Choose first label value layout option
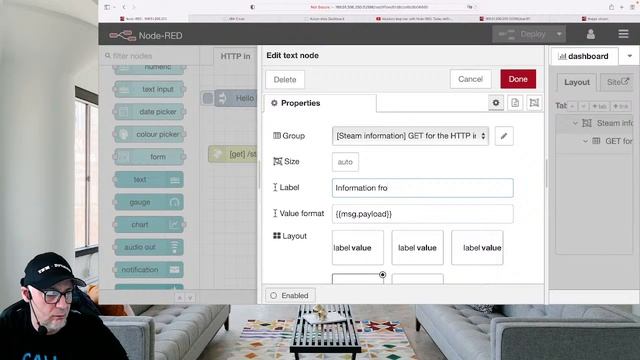 [x=358, y=248]
